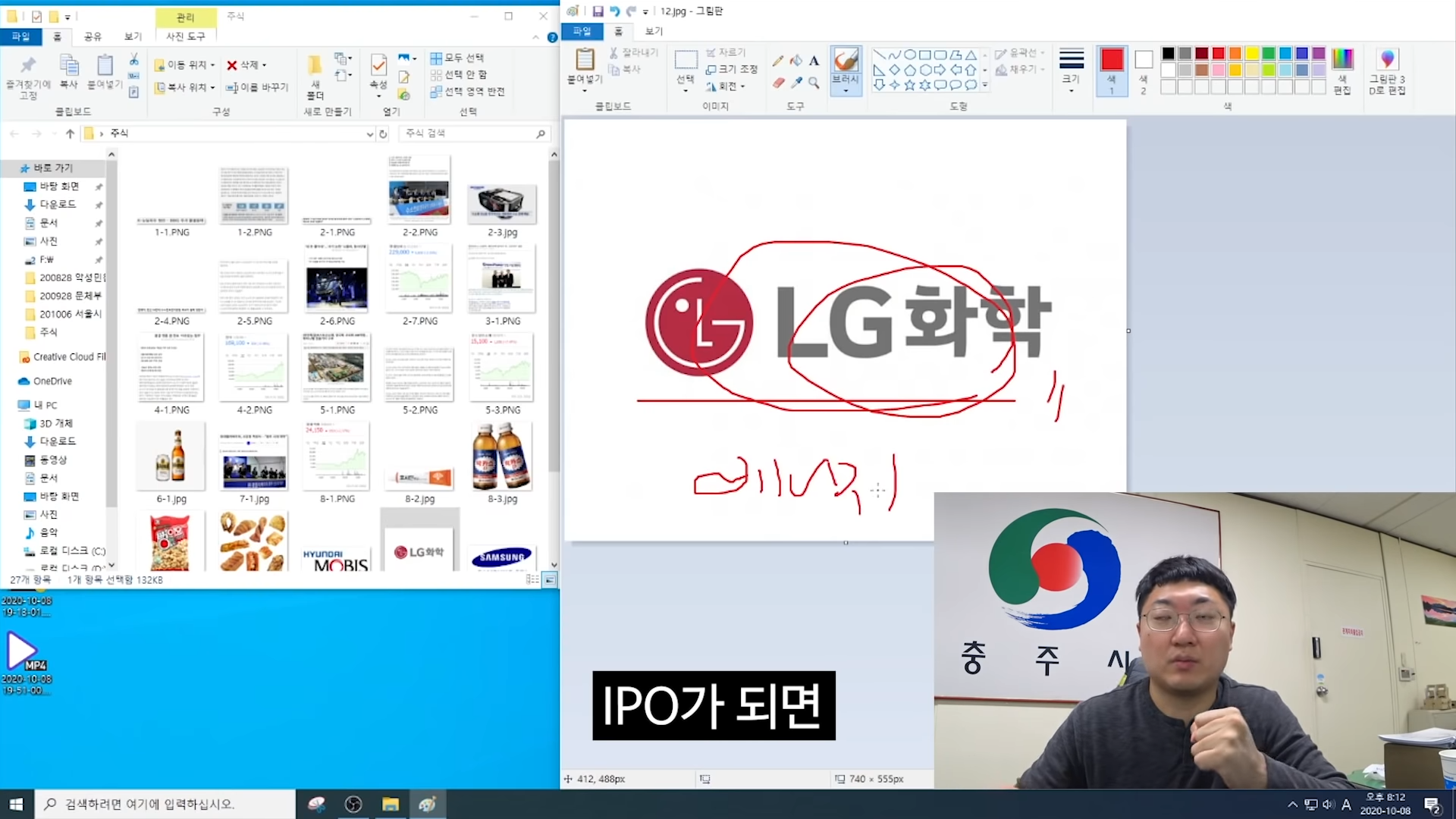The image size is (1456, 819).
Task: Open the File tab in Paint
Action: tap(582, 31)
